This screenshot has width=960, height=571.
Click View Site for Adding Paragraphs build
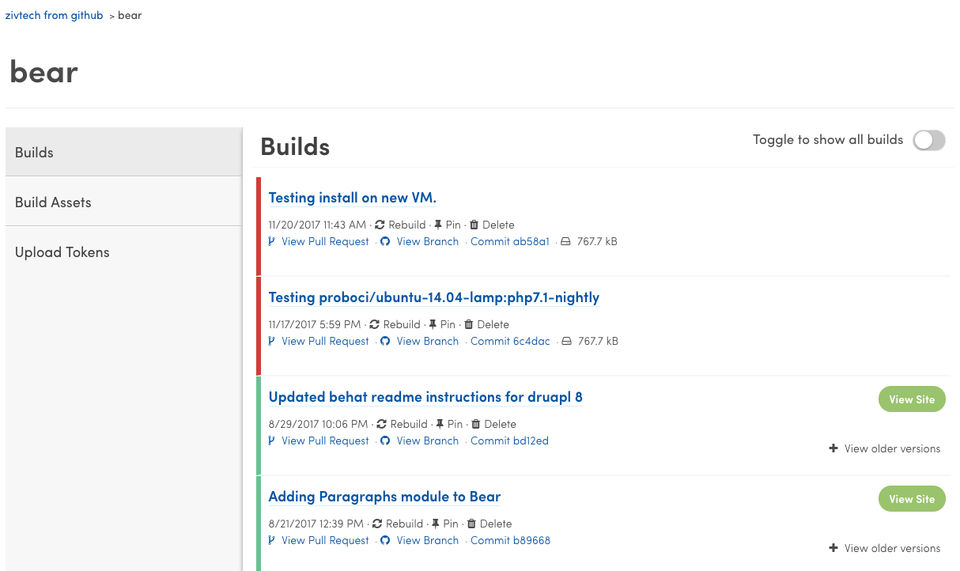(x=911, y=499)
